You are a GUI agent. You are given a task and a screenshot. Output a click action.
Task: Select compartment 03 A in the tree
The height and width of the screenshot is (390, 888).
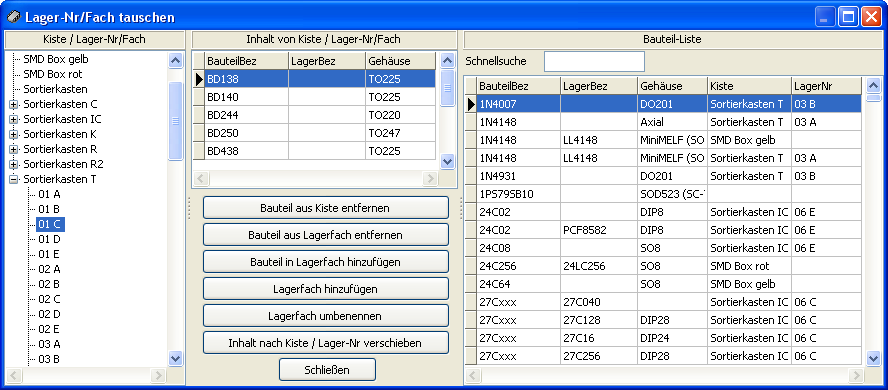[x=49, y=344]
